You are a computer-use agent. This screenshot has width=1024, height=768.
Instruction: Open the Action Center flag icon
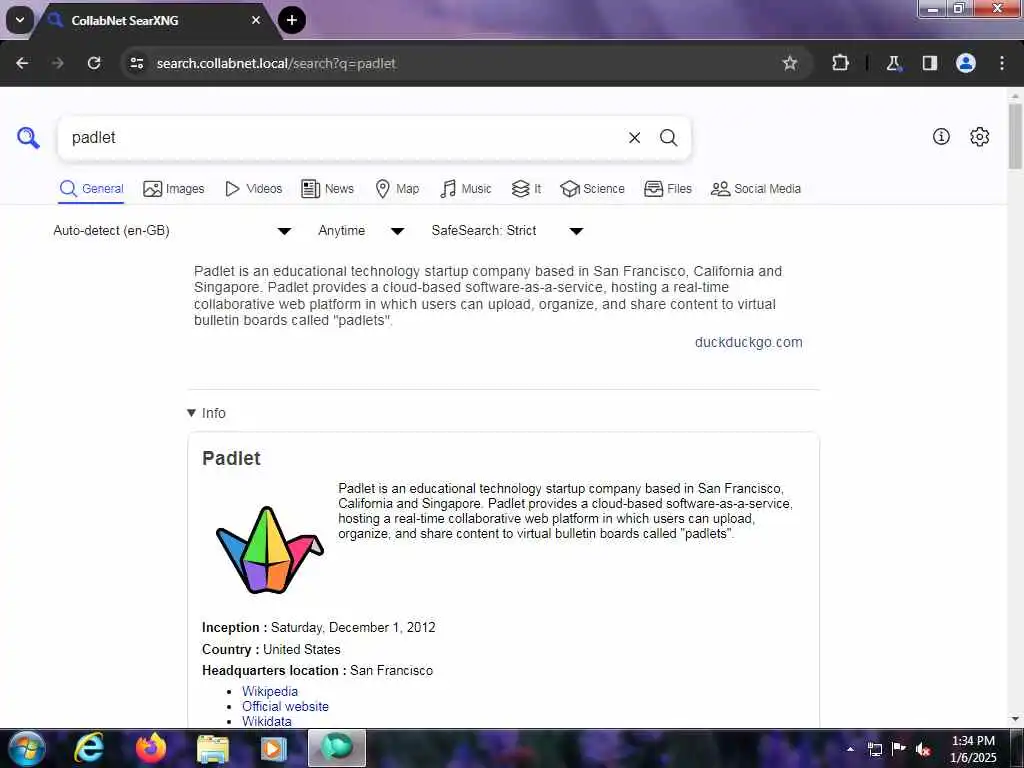899,748
